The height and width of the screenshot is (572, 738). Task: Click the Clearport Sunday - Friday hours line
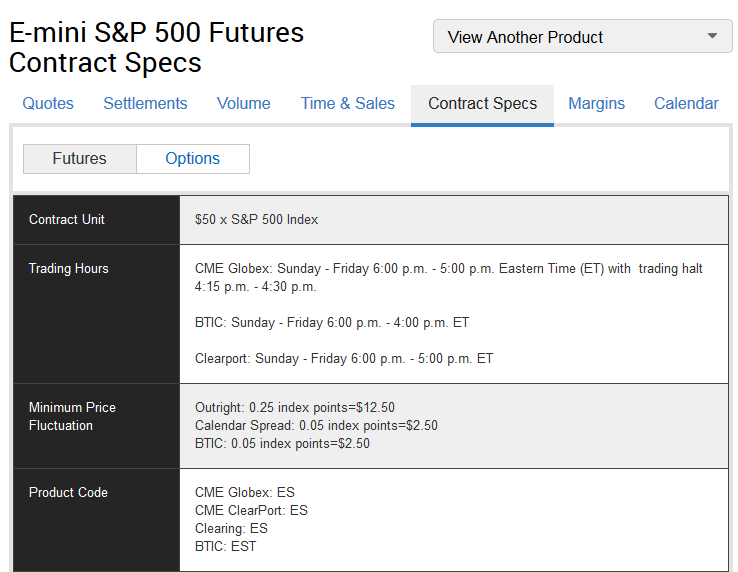[x=344, y=359]
